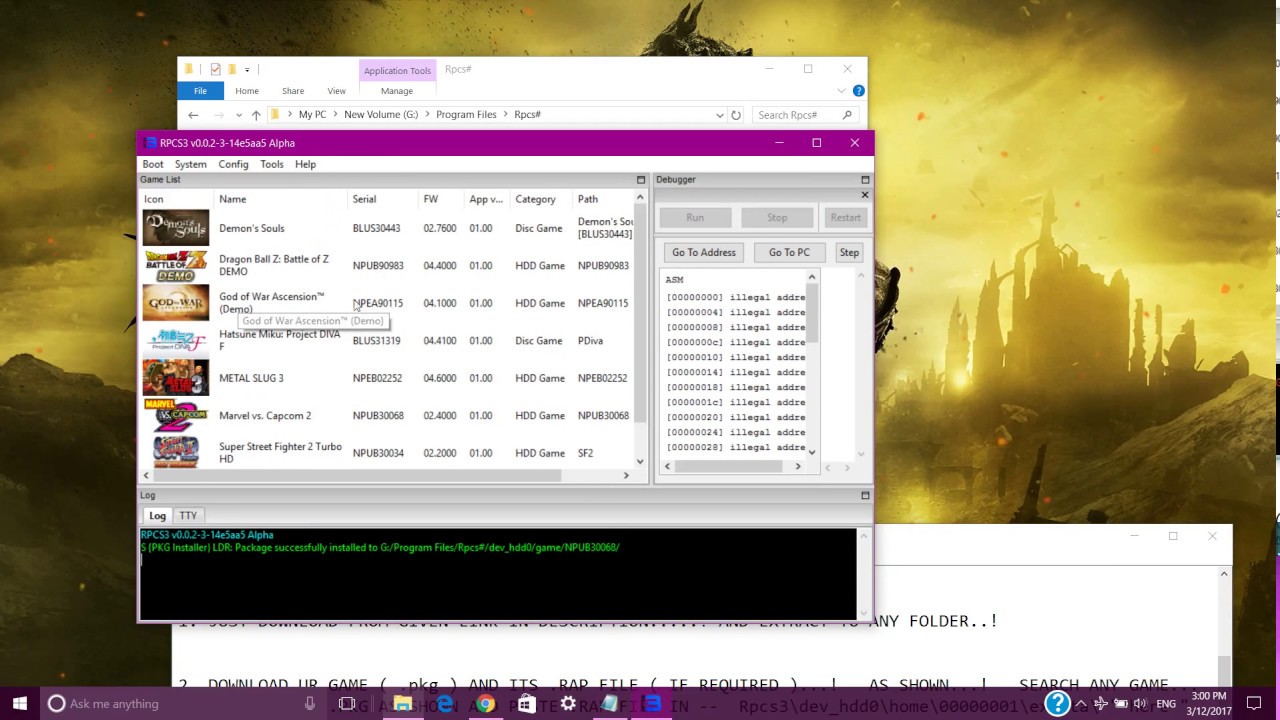Select the Hatsune Miku Project DIVA icon
Image resolution: width=1280 pixels, height=720 pixels.
(176, 340)
